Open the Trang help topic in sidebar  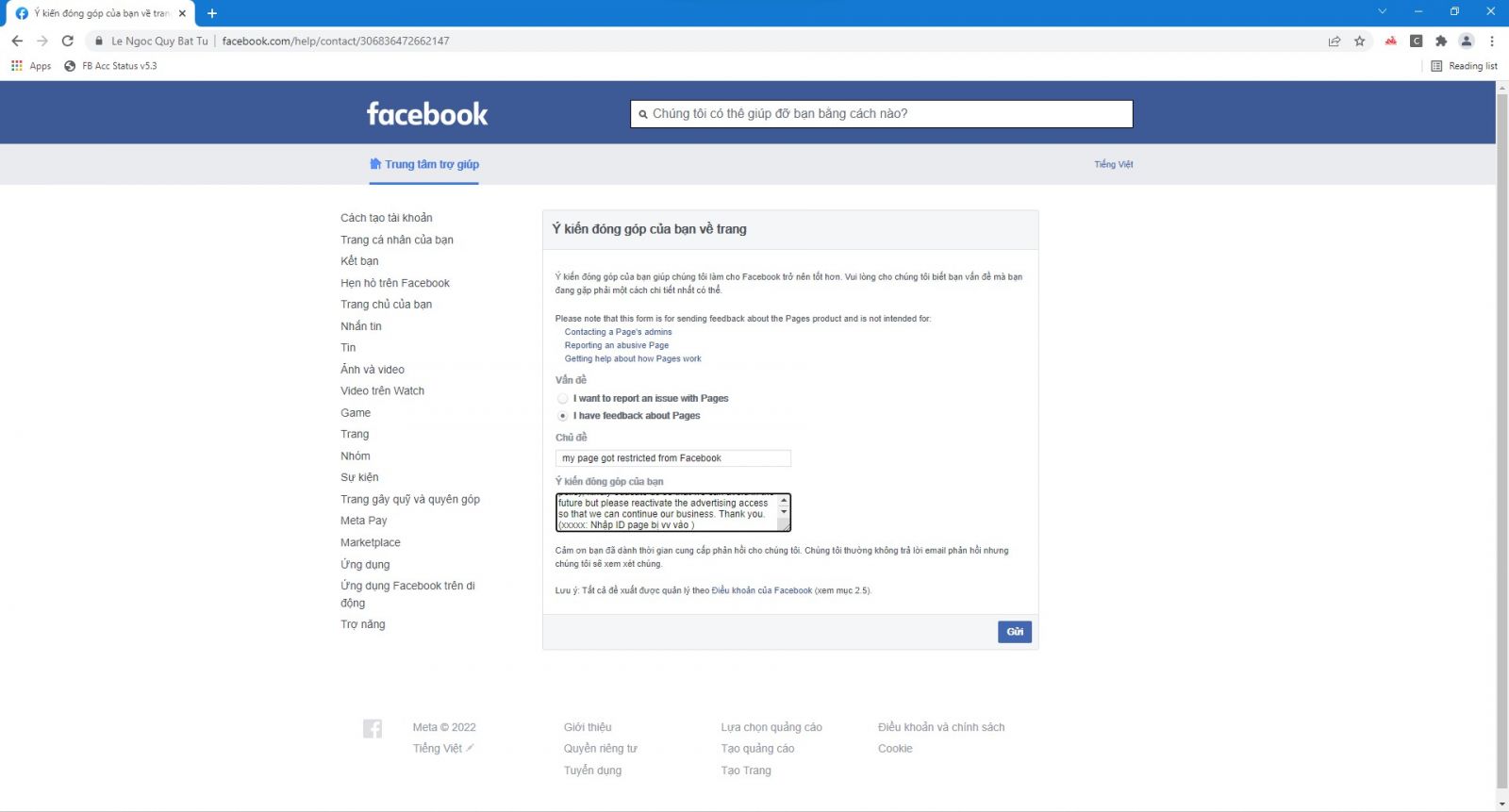click(355, 434)
